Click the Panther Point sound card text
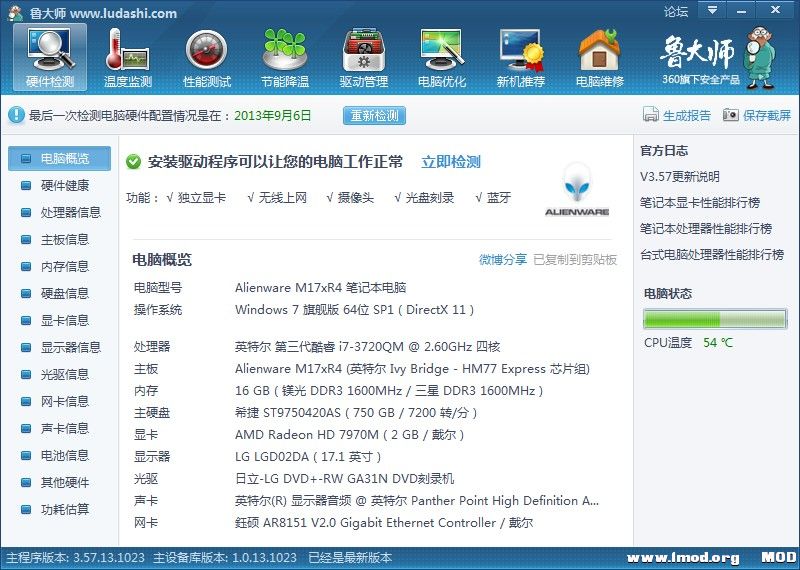 (417, 501)
